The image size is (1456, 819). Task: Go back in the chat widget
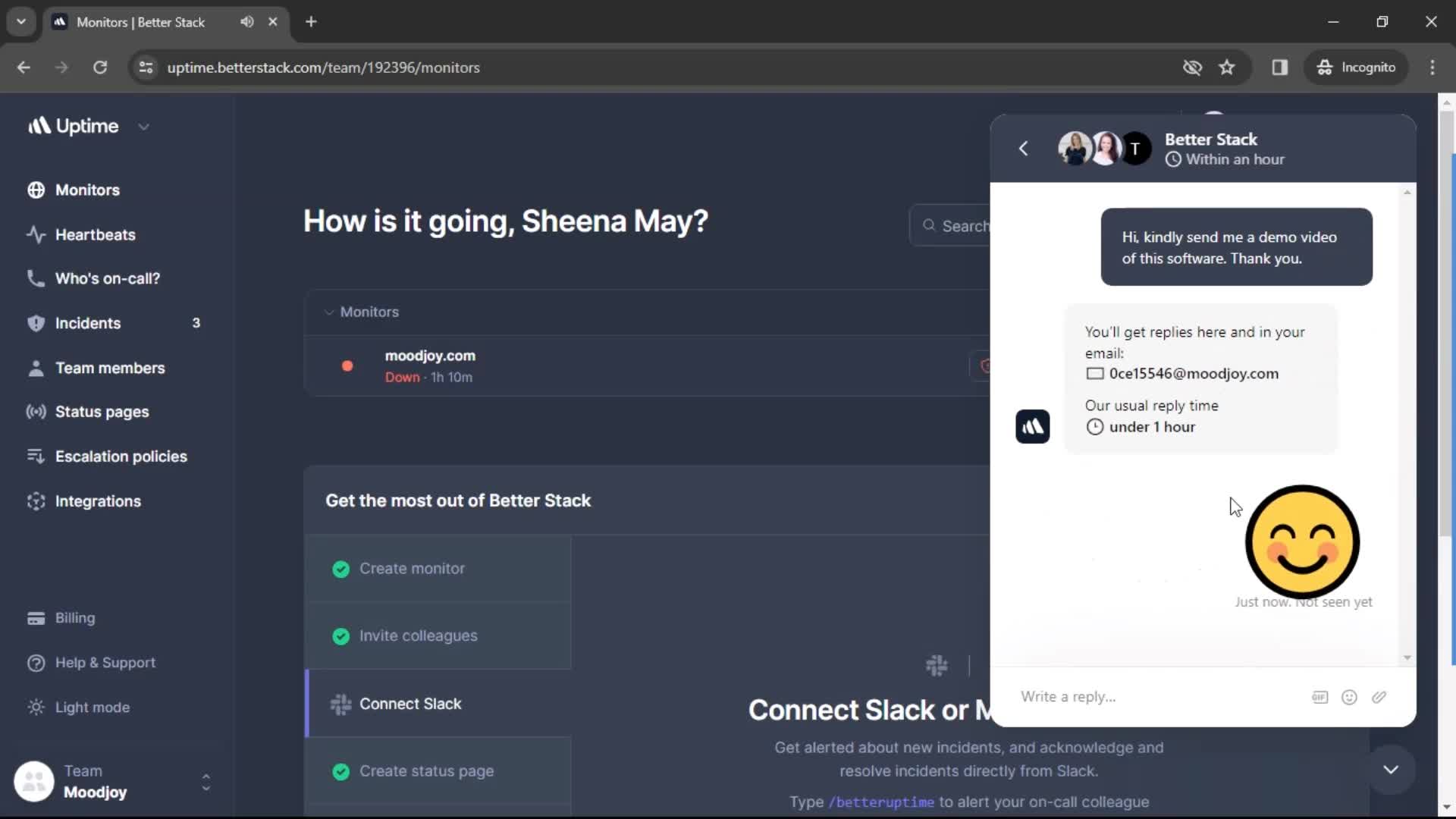[x=1023, y=149]
